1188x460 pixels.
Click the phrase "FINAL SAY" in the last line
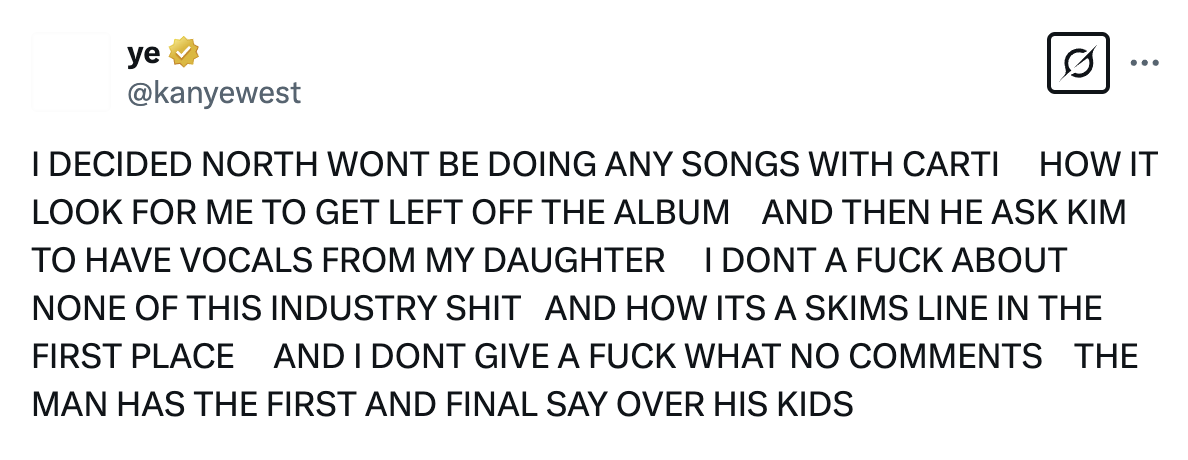coord(525,404)
